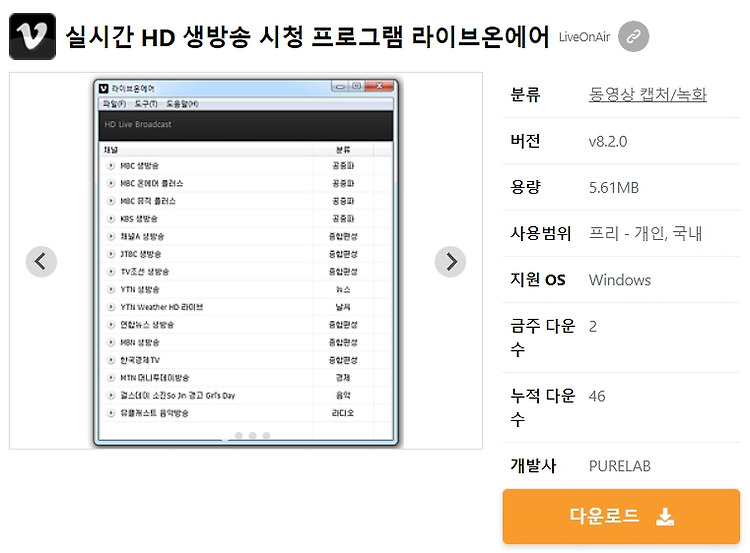This screenshot has height=553, width=750.
Task: Click the play icon beside MBC 뮤직 플러스
Action: [111, 201]
